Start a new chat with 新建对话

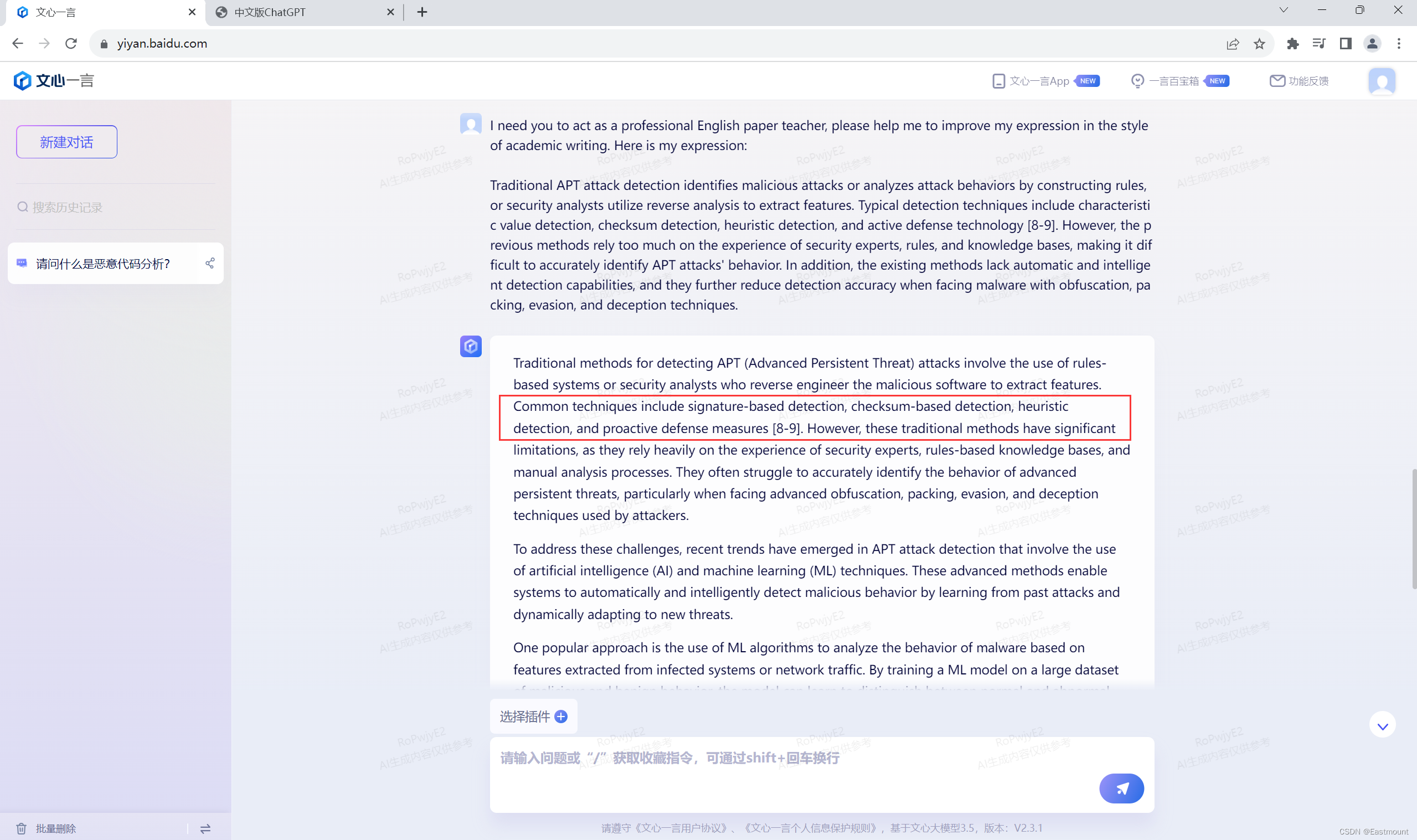pyautogui.click(x=67, y=142)
